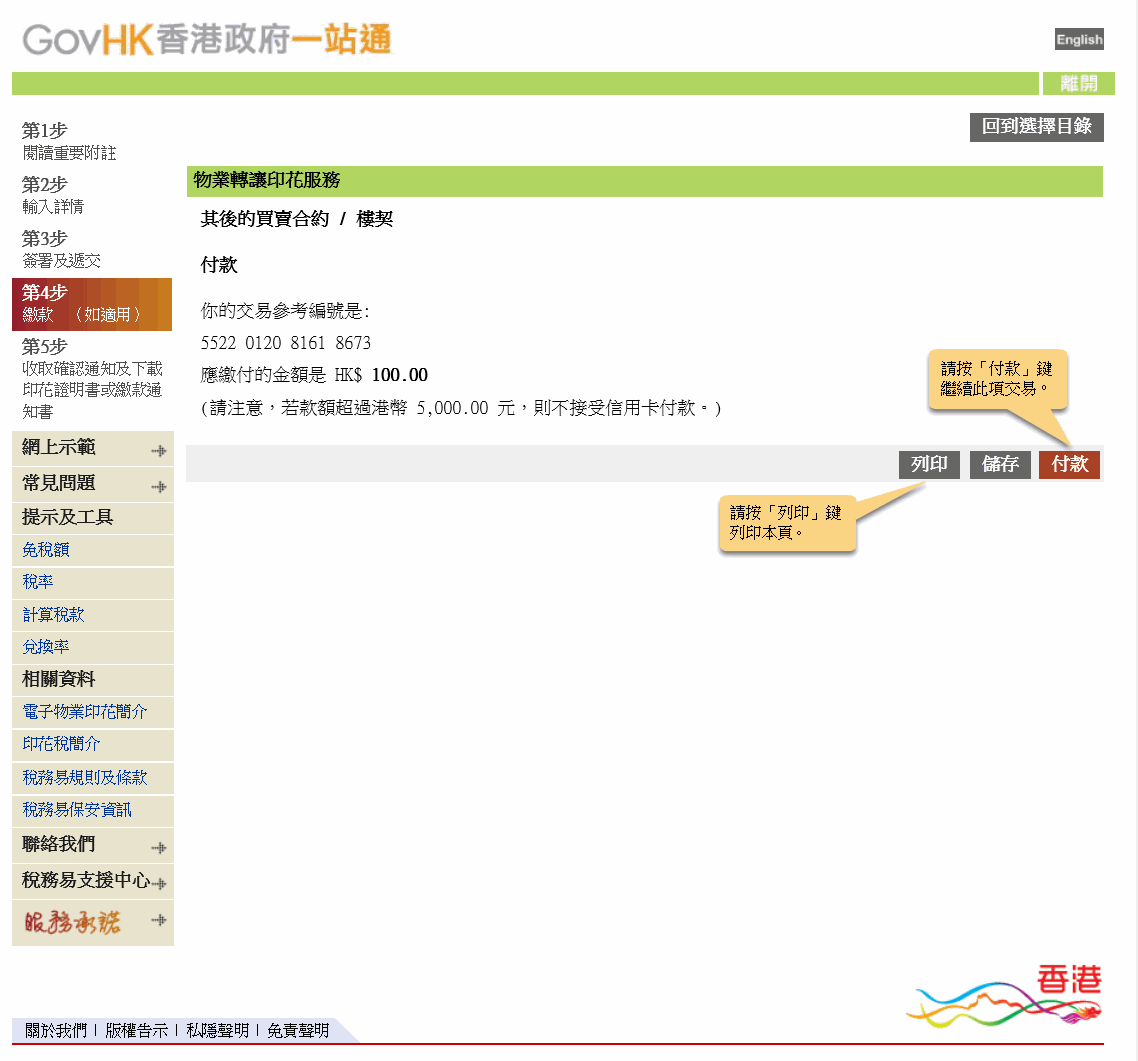Click the arrow icon beside 常見問題

pos(158,484)
